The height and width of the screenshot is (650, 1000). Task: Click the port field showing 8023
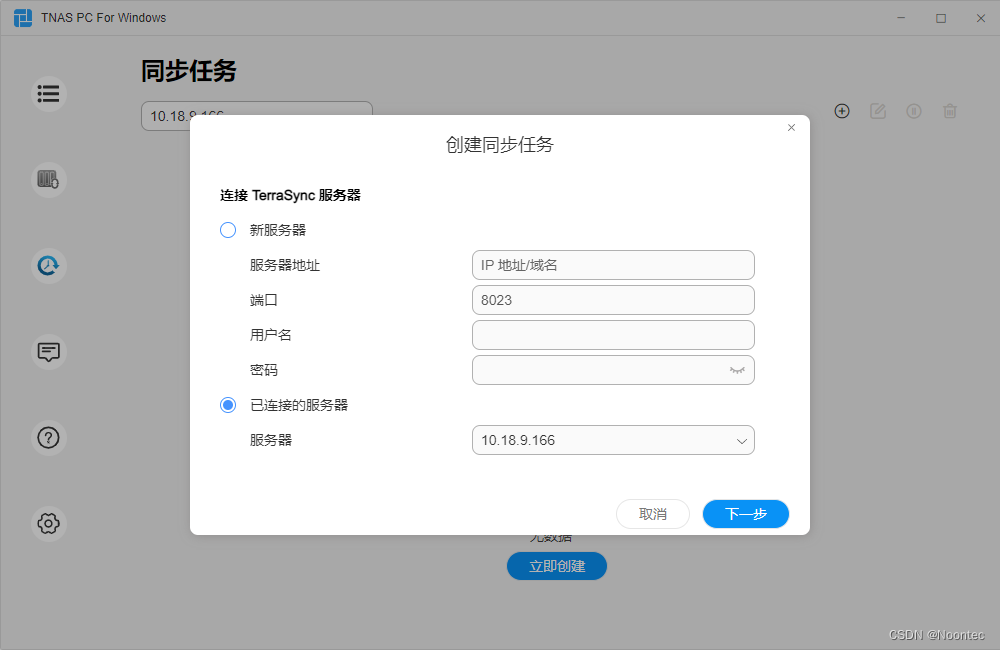613,300
